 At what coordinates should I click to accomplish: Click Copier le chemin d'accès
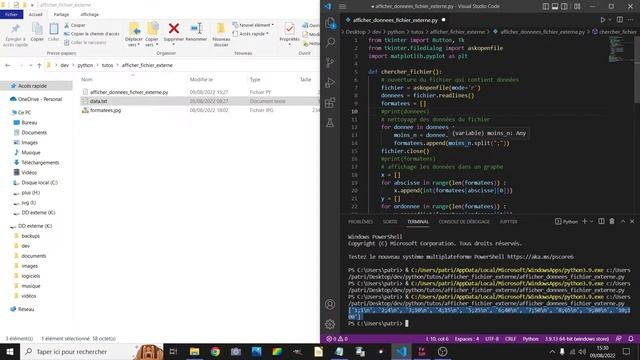(92, 34)
